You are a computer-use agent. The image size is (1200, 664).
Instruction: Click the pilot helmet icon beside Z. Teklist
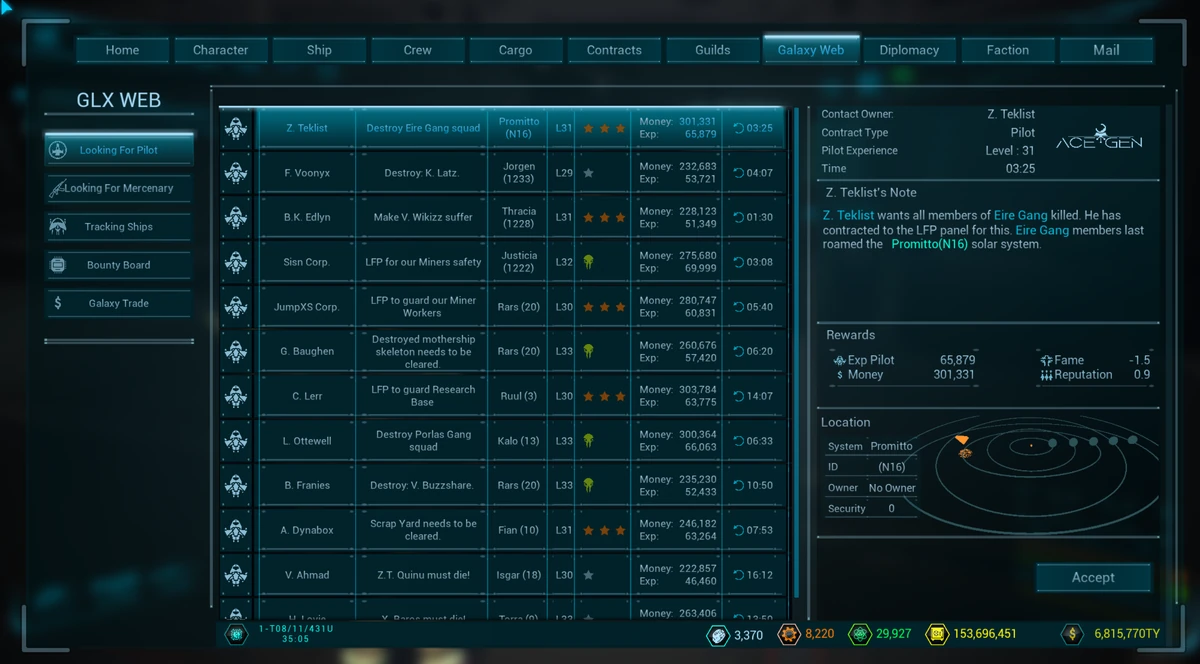click(x=236, y=127)
